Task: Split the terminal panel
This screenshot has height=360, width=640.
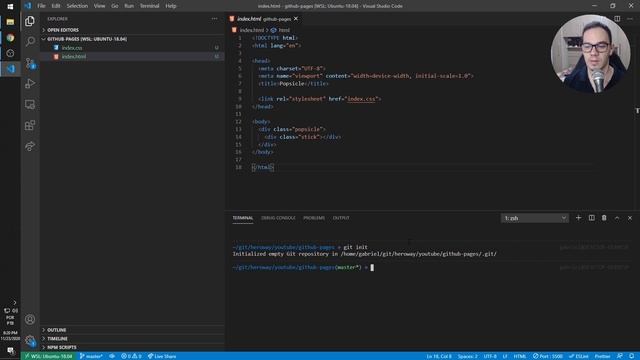Action: click(591, 218)
